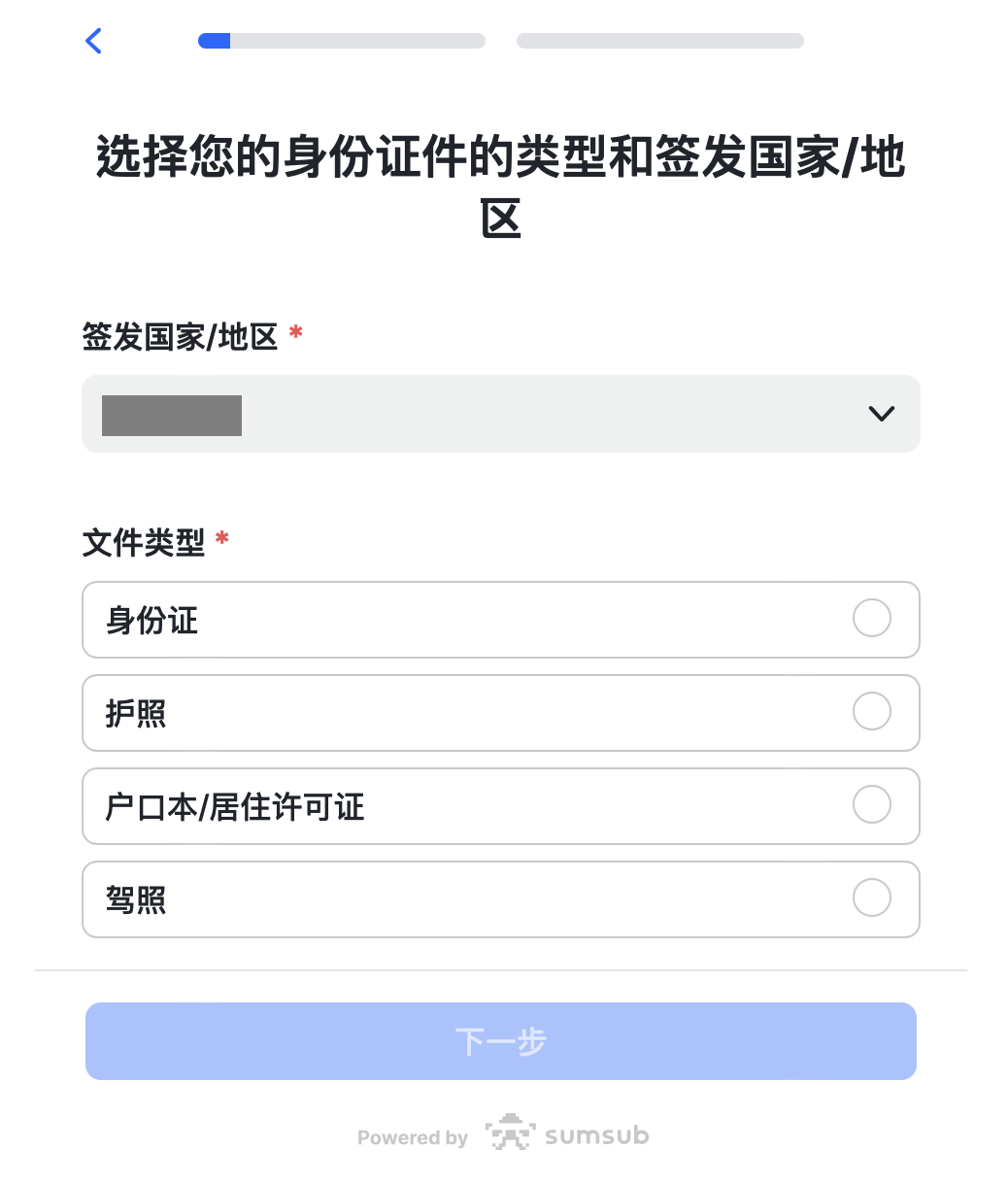Click the 下一步 button
The height and width of the screenshot is (1185, 1008).
[x=501, y=1041]
